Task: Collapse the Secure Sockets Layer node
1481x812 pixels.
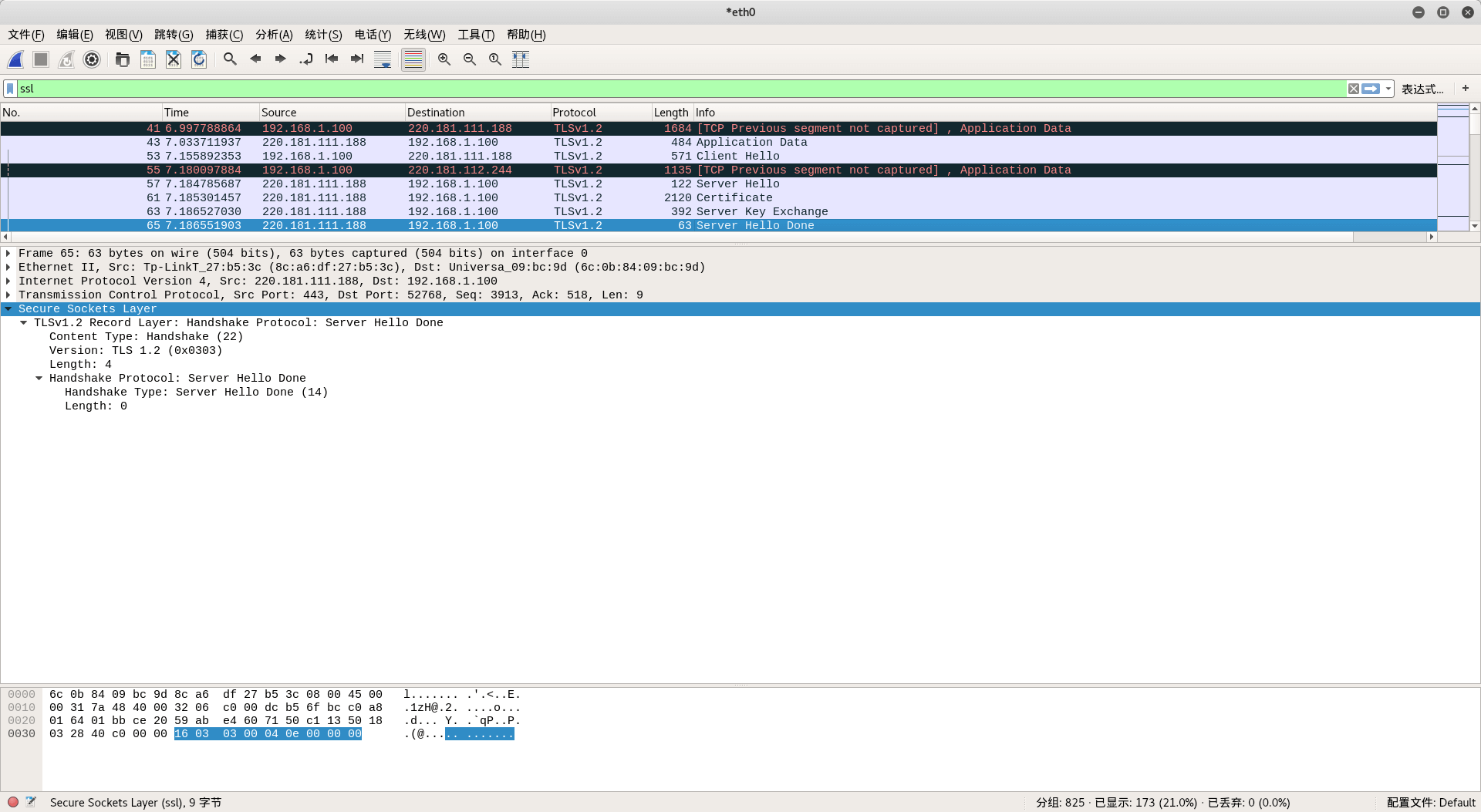Action: (x=8, y=308)
